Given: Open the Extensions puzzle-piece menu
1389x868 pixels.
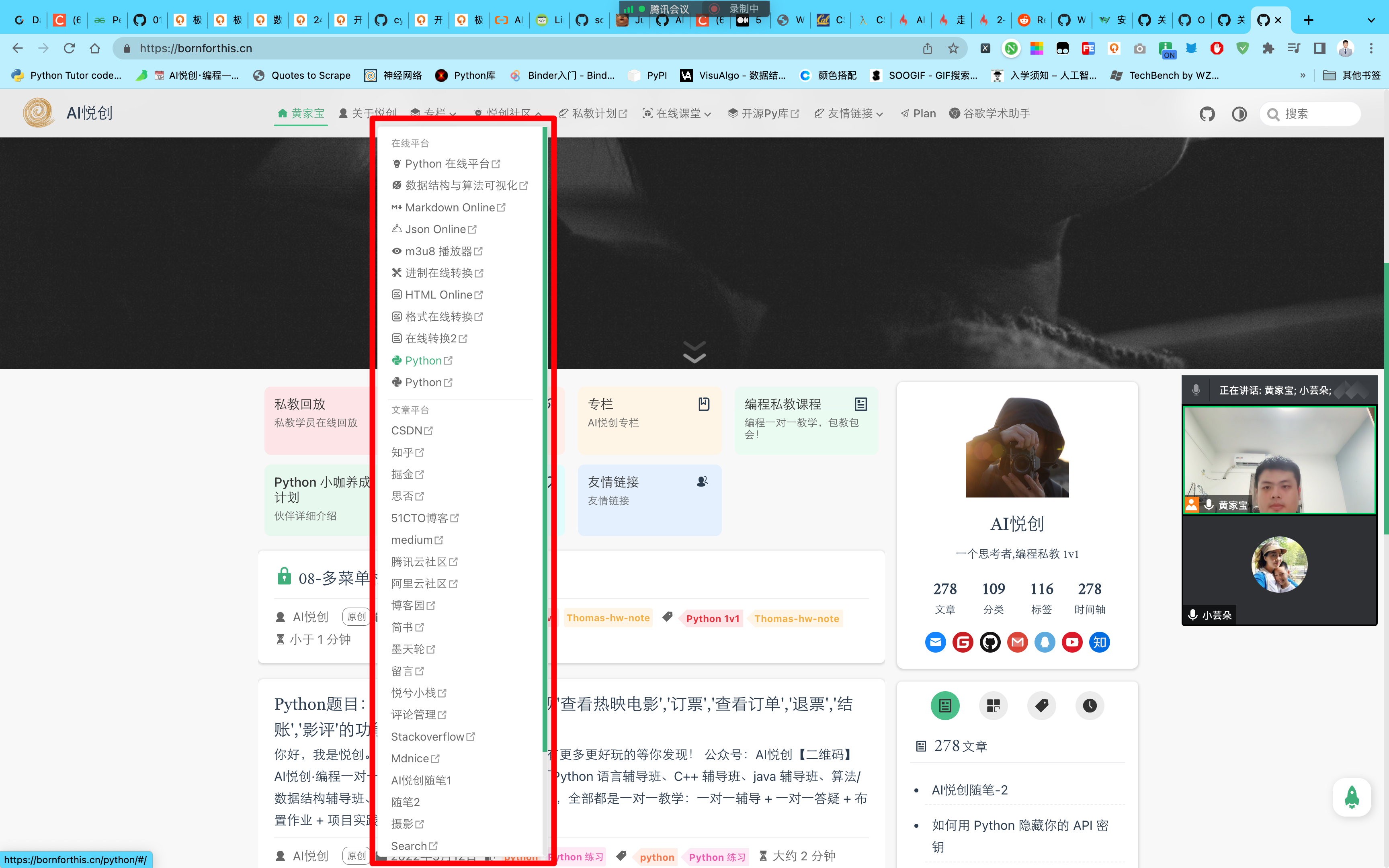Looking at the screenshot, I should point(1268,48).
